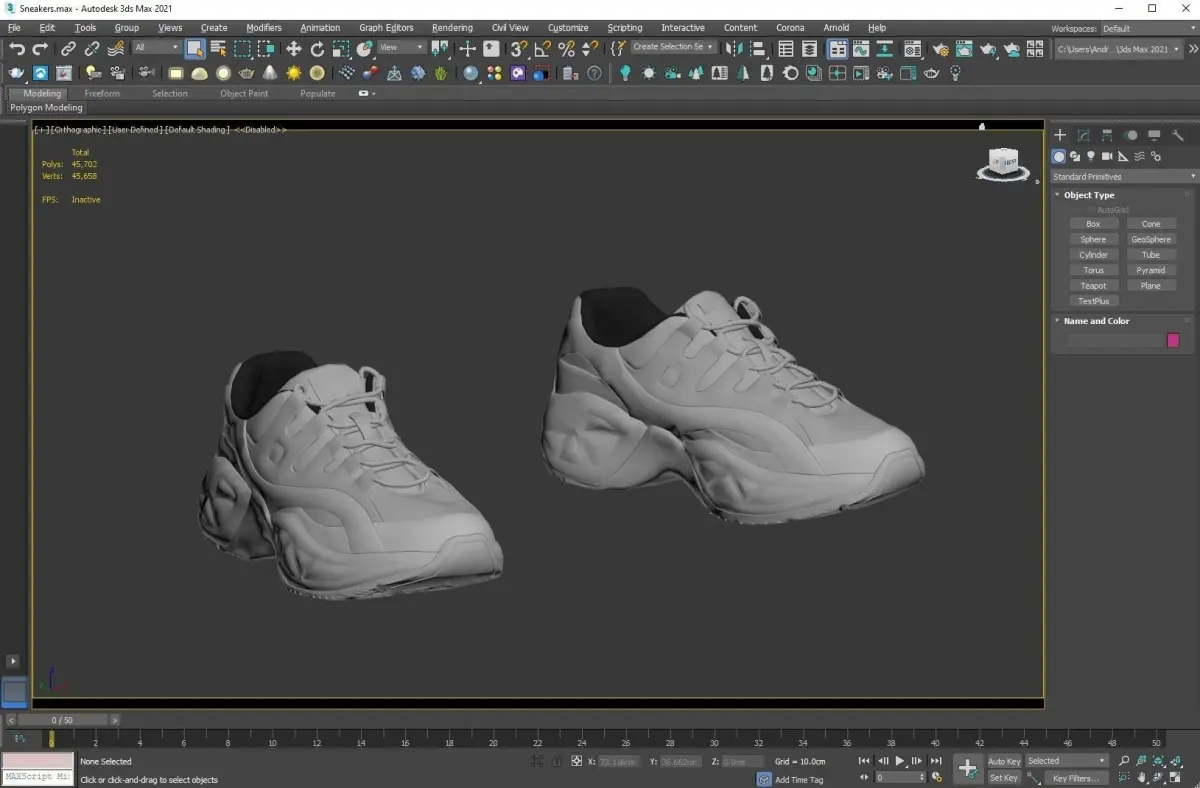Select the Move tool in toolbar
1200x788 pixels.
[x=294, y=48]
